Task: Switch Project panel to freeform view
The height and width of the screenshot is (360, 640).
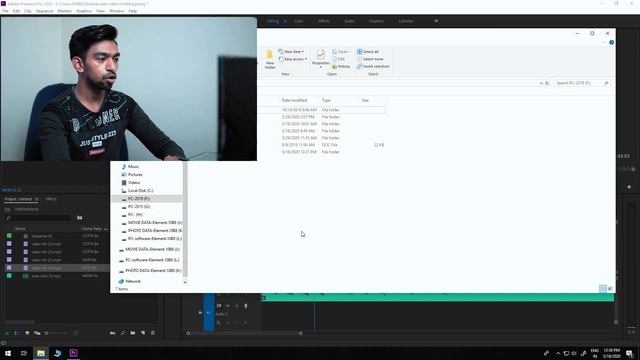Action: pos(37,333)
